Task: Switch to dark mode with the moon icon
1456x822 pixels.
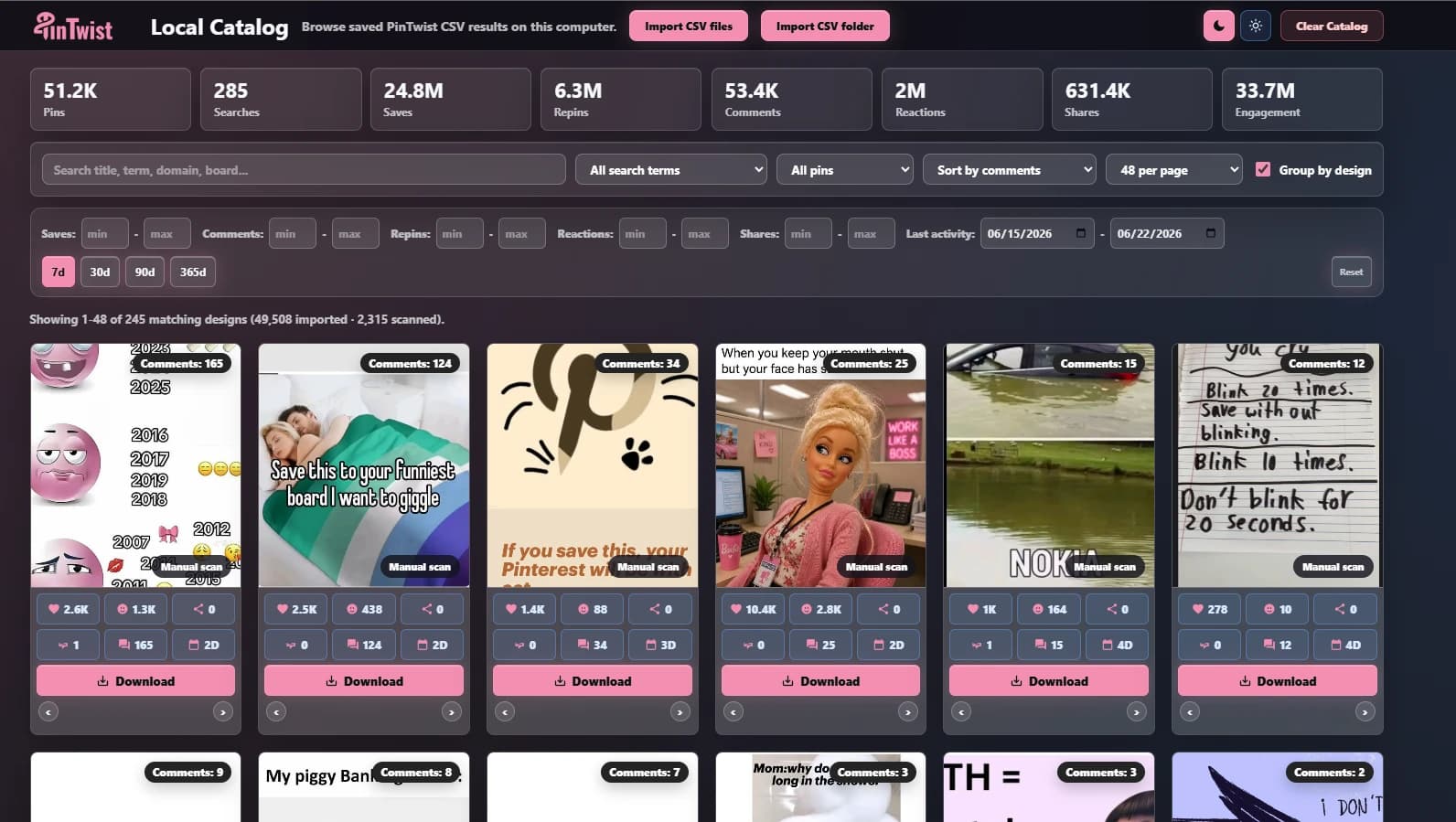Action: [1218, 26]
